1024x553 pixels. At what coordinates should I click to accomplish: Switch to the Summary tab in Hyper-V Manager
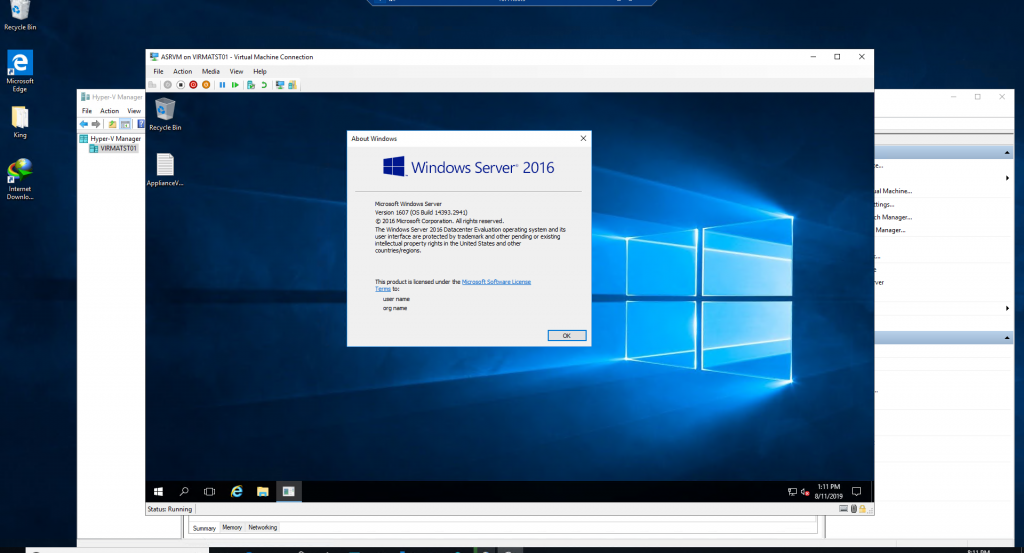(204, 528)
